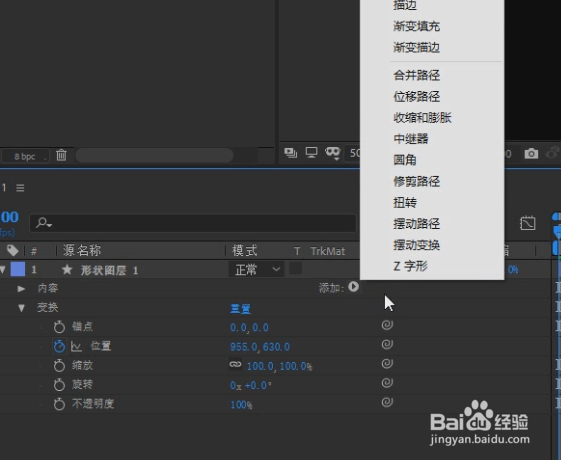Click the 添加 add play button

[x=353, y=287]
